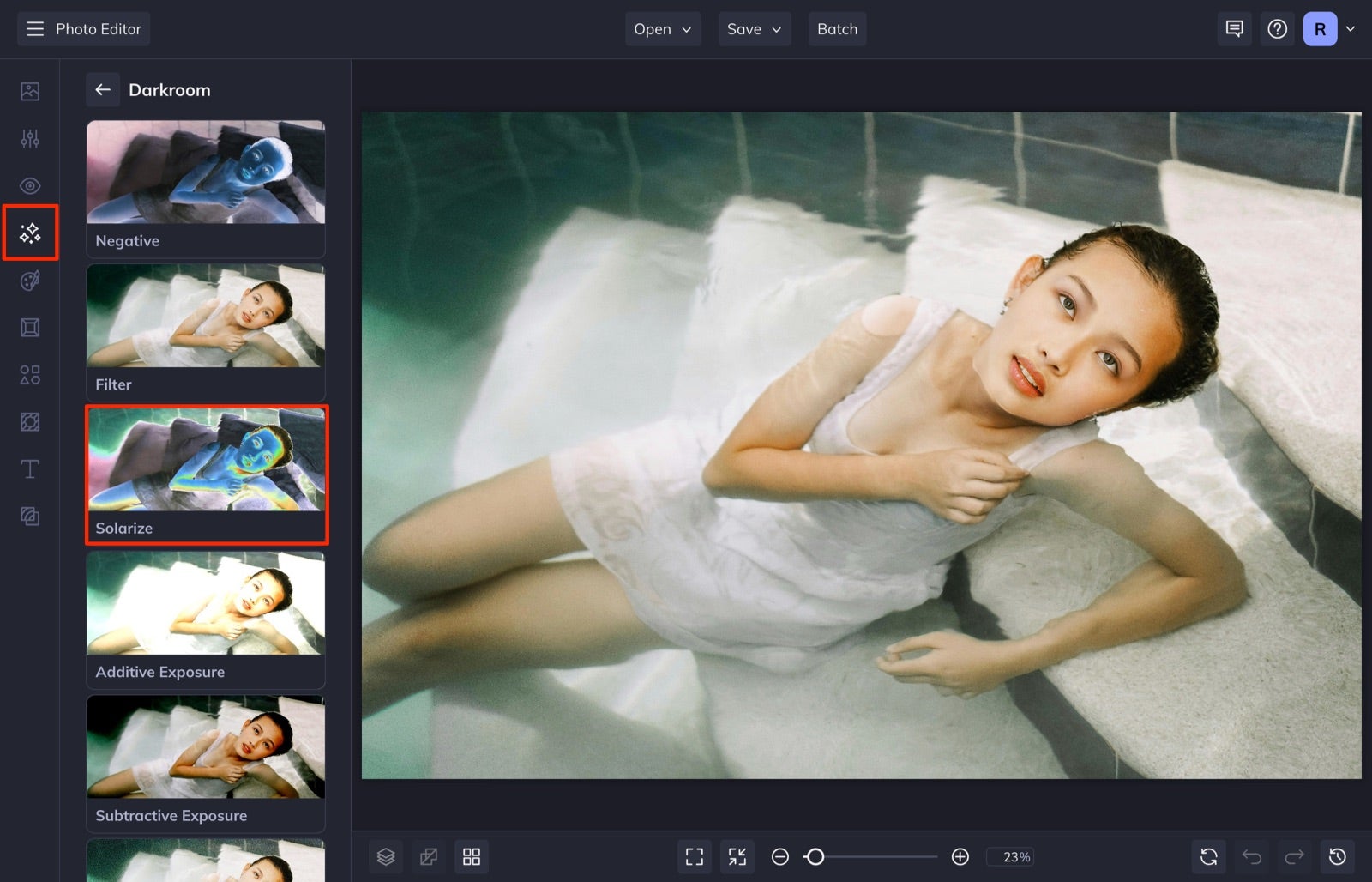Toggle fit image to screen
The height and width of the screenshot is (882, 1372).
pyautogui.click(x=737, y=856)
